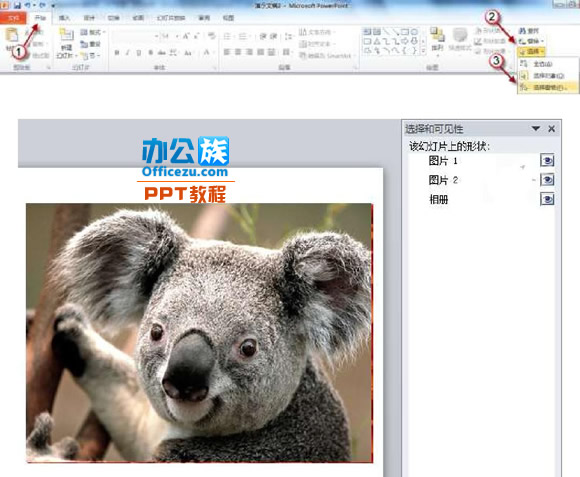Image resolution: width=580 pixels, height=477 pixels.
Task: Click the Increase Font Size icon
Action: [x=186, y=36]
